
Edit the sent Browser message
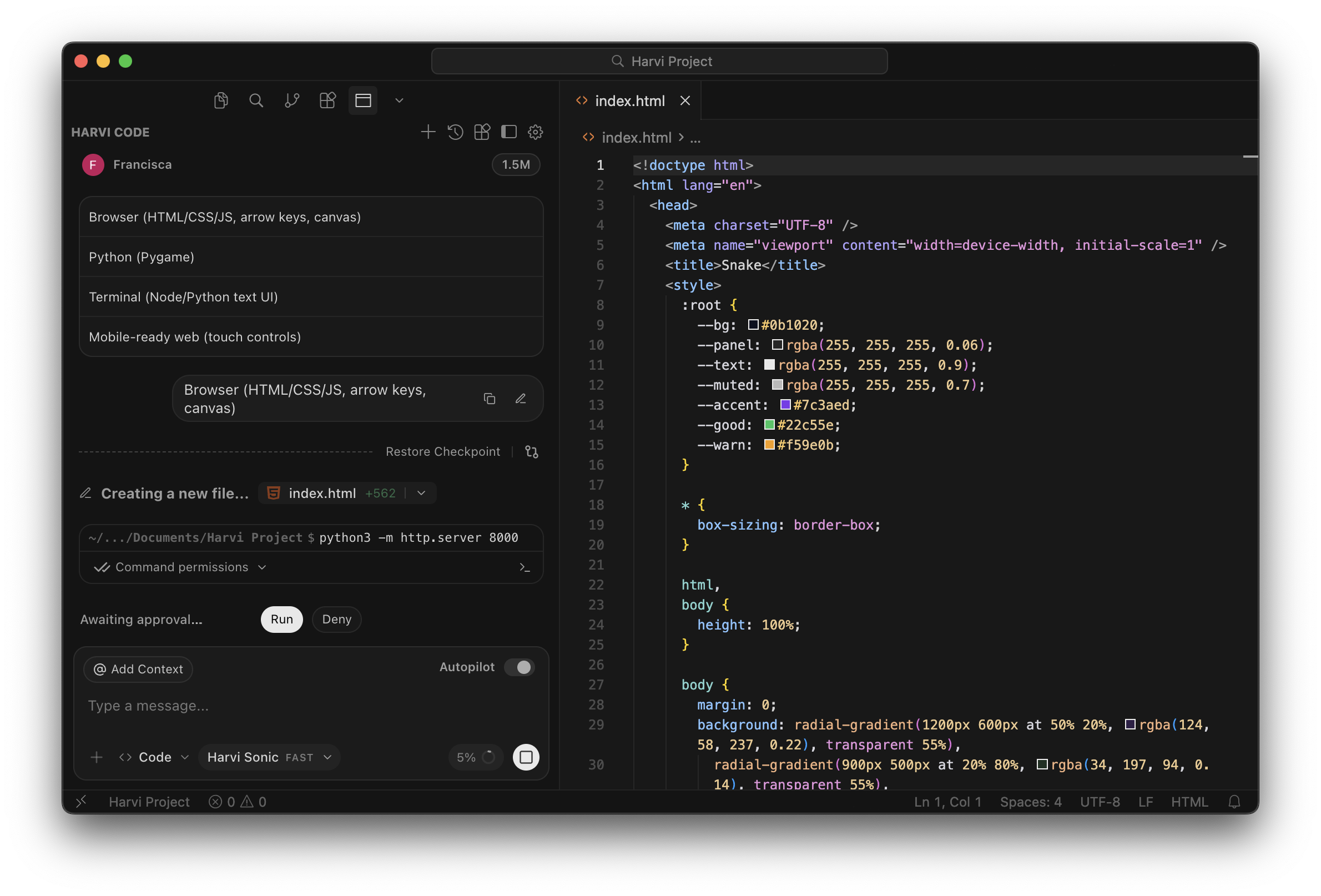(521, 399)
